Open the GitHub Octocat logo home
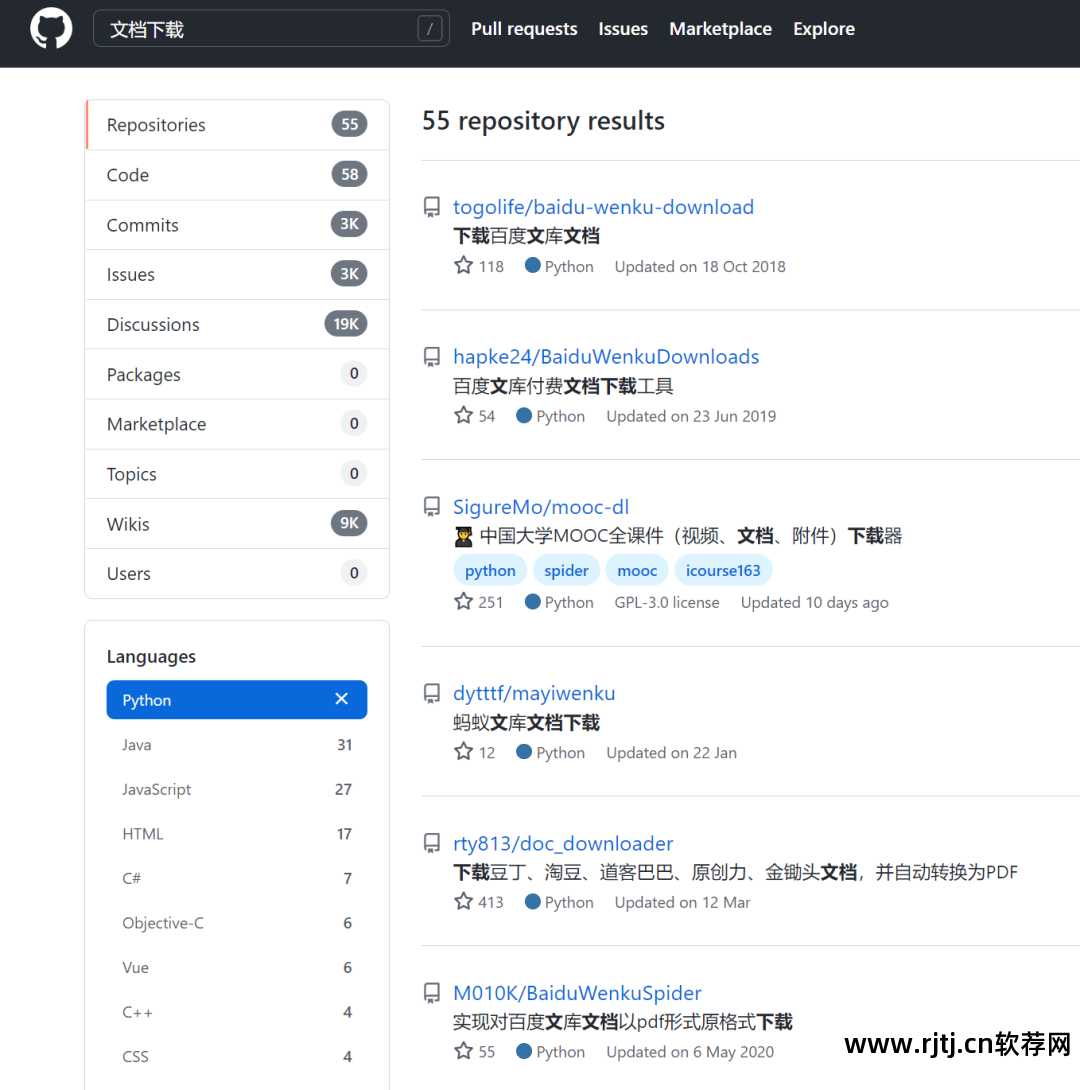 51,29
